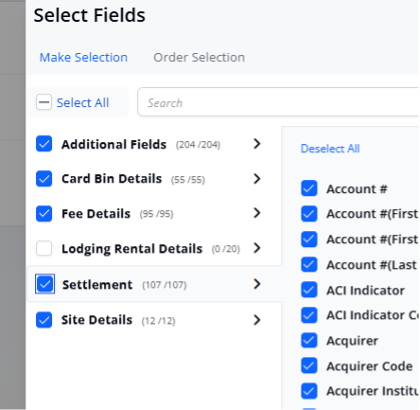Image resolution: width=420 pixels, height=410 pixels.
Task: Open the Order Selection tab
Action: (x=199, y=57)
